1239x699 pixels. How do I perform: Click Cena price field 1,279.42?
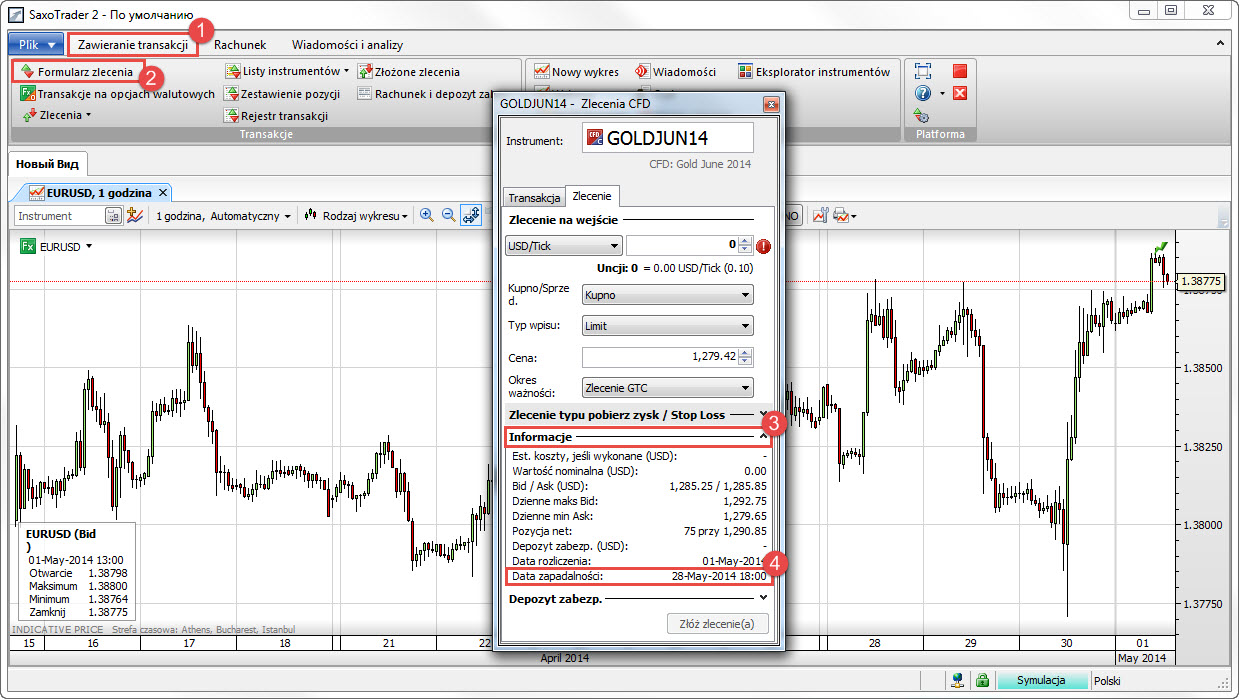(660, 357)
